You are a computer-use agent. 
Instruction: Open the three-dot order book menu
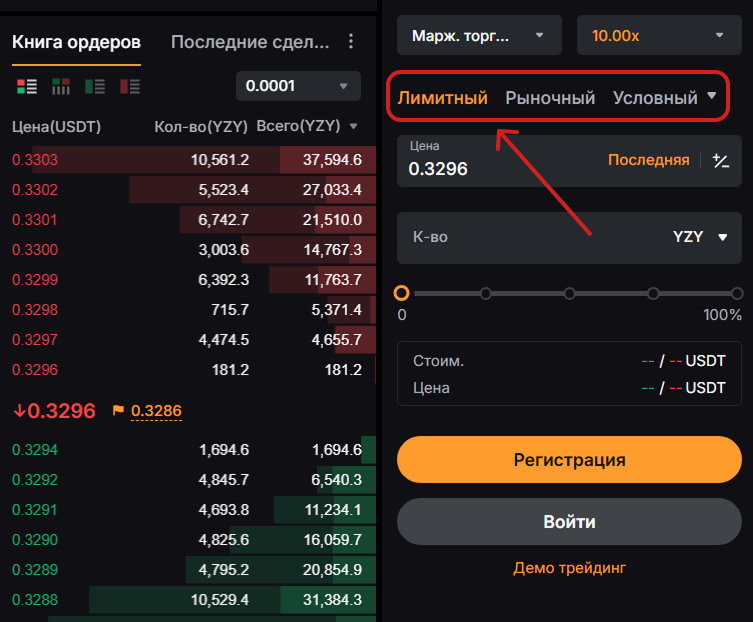click(351, 41)
